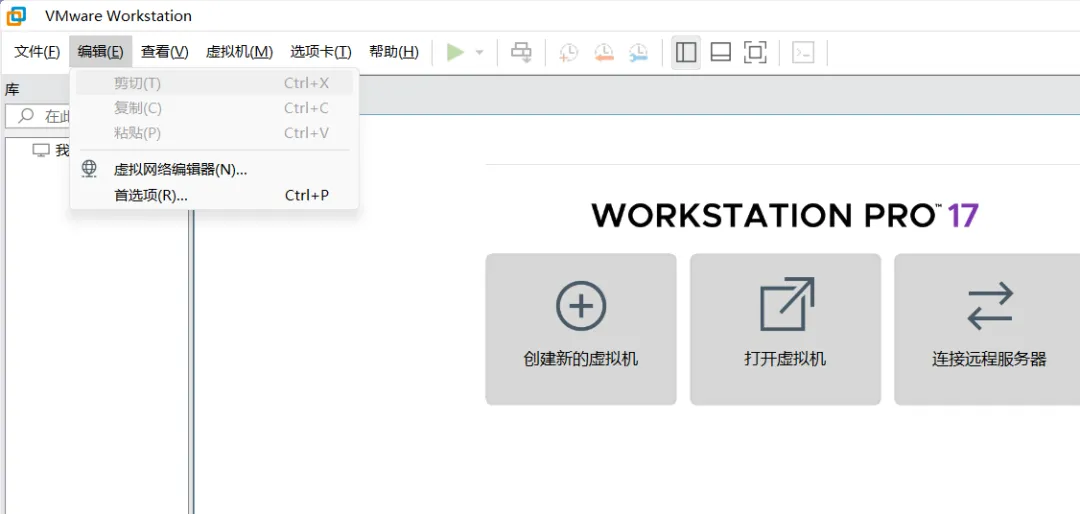Open the 文件(F) menu

pyautogui.click(x=37, y=52)
